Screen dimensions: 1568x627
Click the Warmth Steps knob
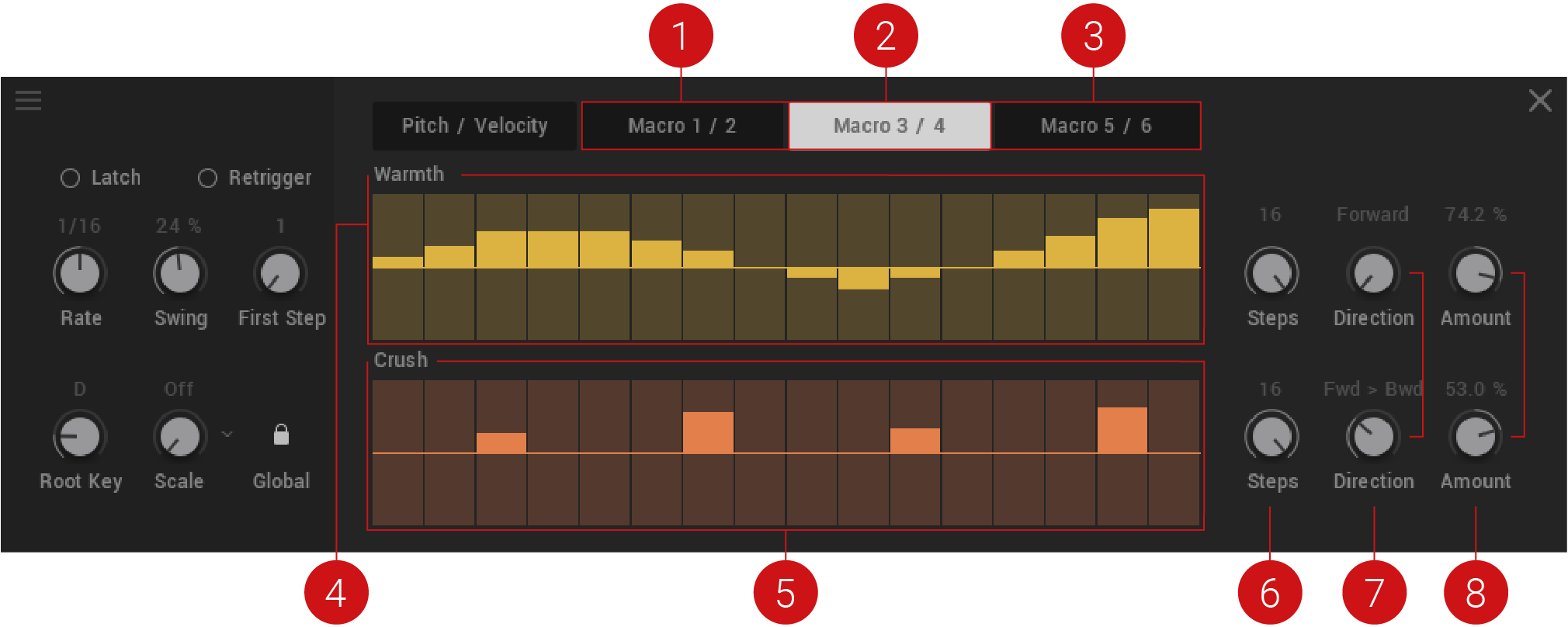pos(1271,273)
